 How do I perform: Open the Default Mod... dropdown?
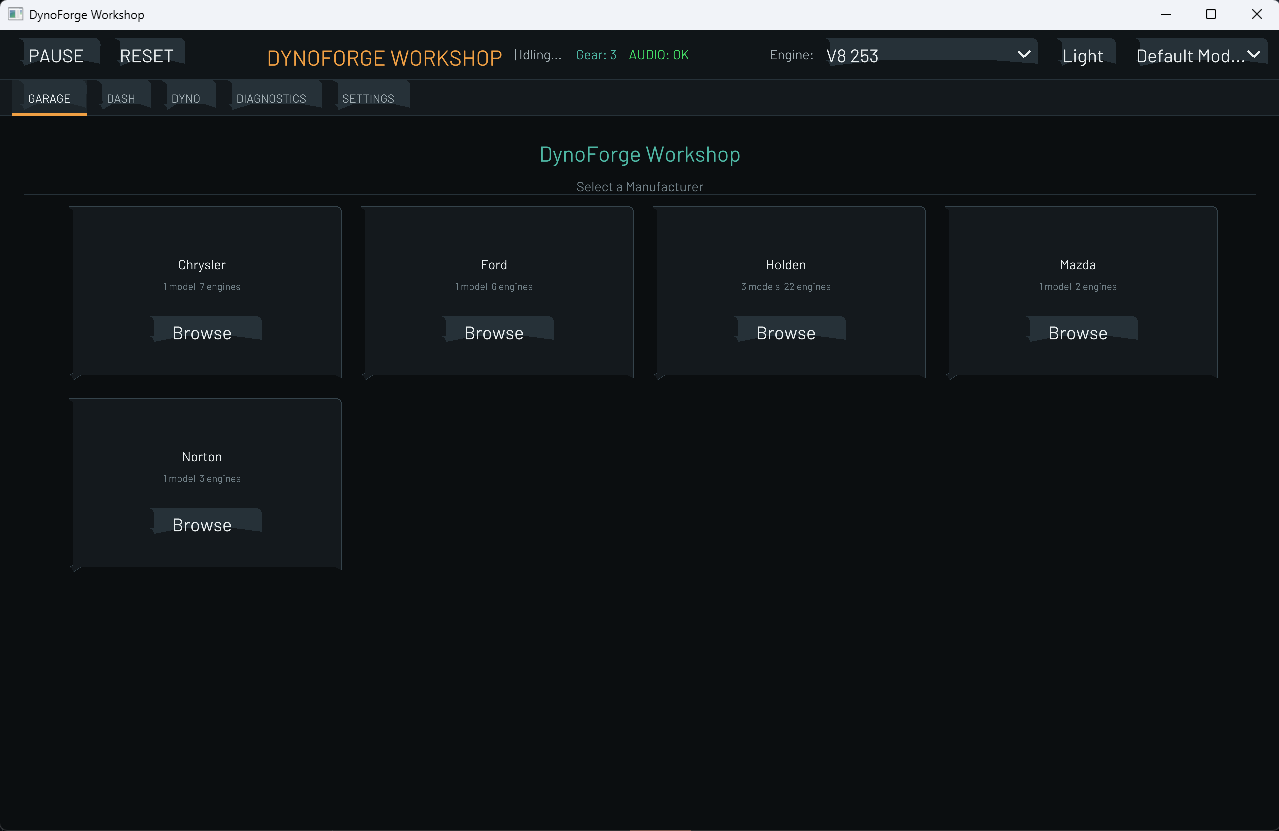[x=1200, y=55]
